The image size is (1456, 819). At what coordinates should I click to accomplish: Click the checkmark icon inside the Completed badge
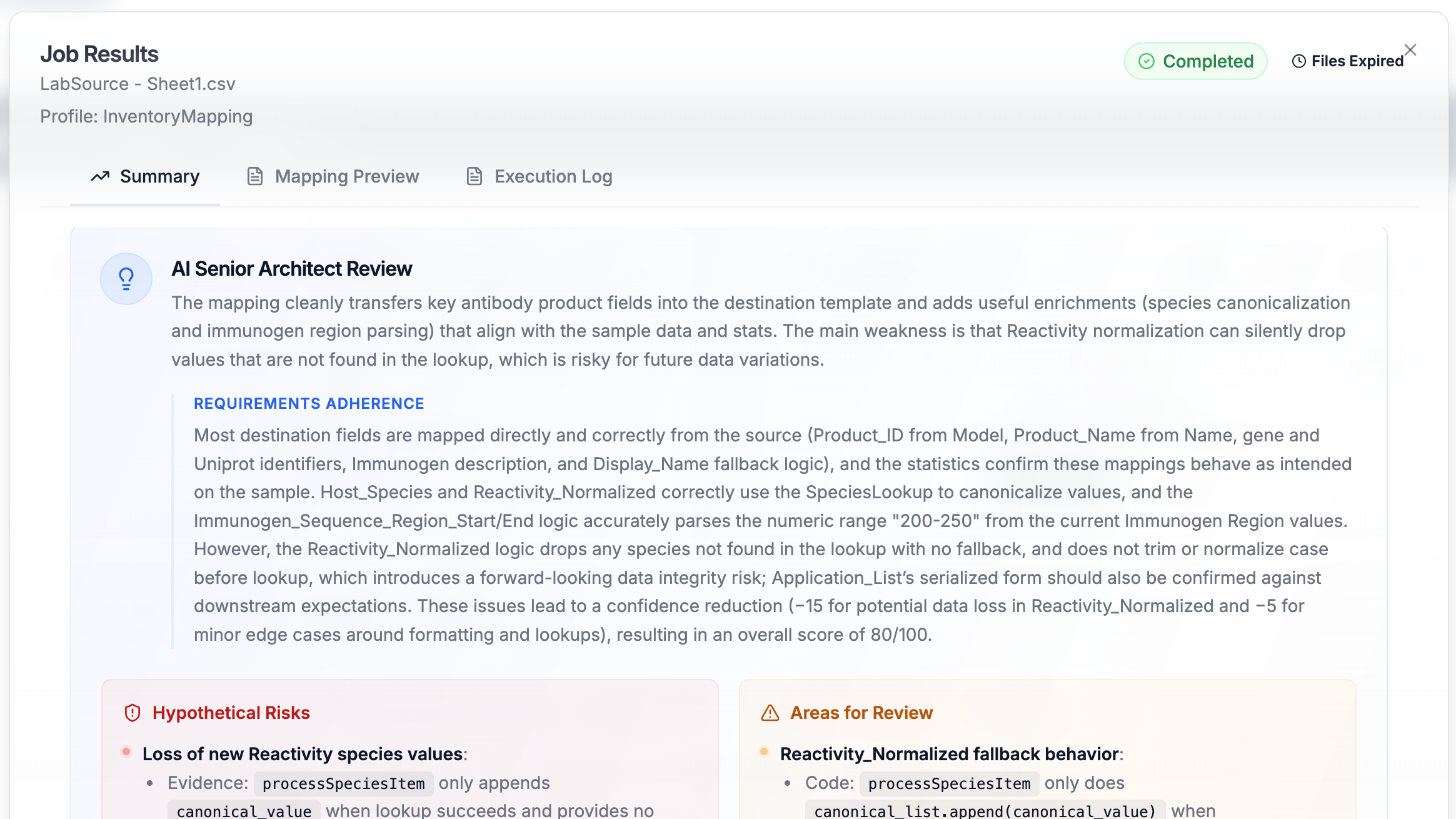(1147, 61)
